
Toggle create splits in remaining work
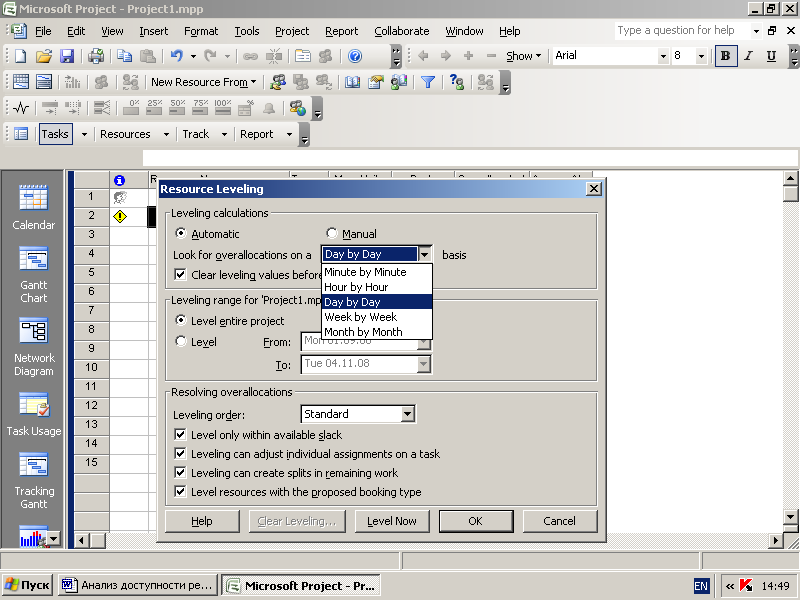click(180, 472)
